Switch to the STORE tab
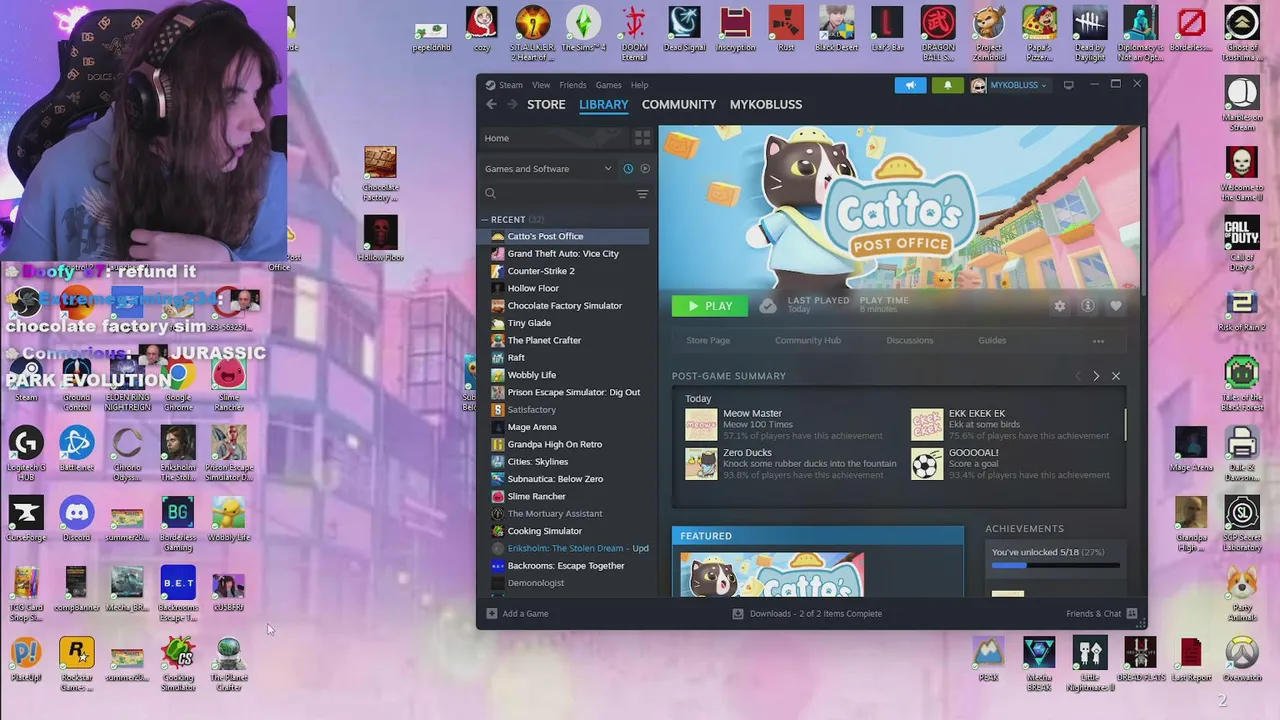Screen dimensions: 1280x720 pos(546,104)
